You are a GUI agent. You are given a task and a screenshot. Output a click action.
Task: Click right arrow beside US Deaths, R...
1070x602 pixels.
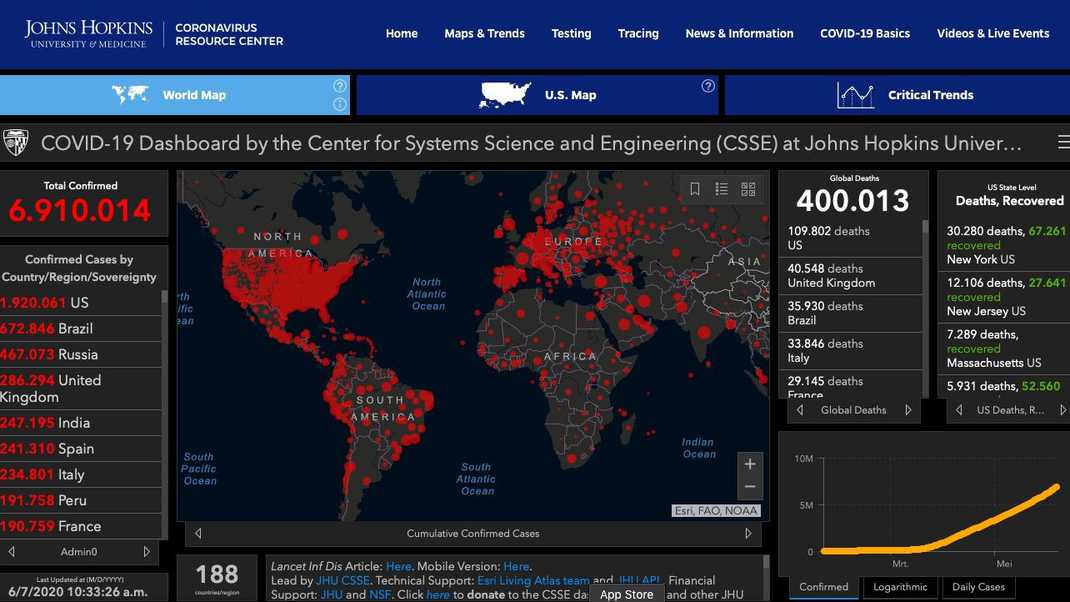1062,410
